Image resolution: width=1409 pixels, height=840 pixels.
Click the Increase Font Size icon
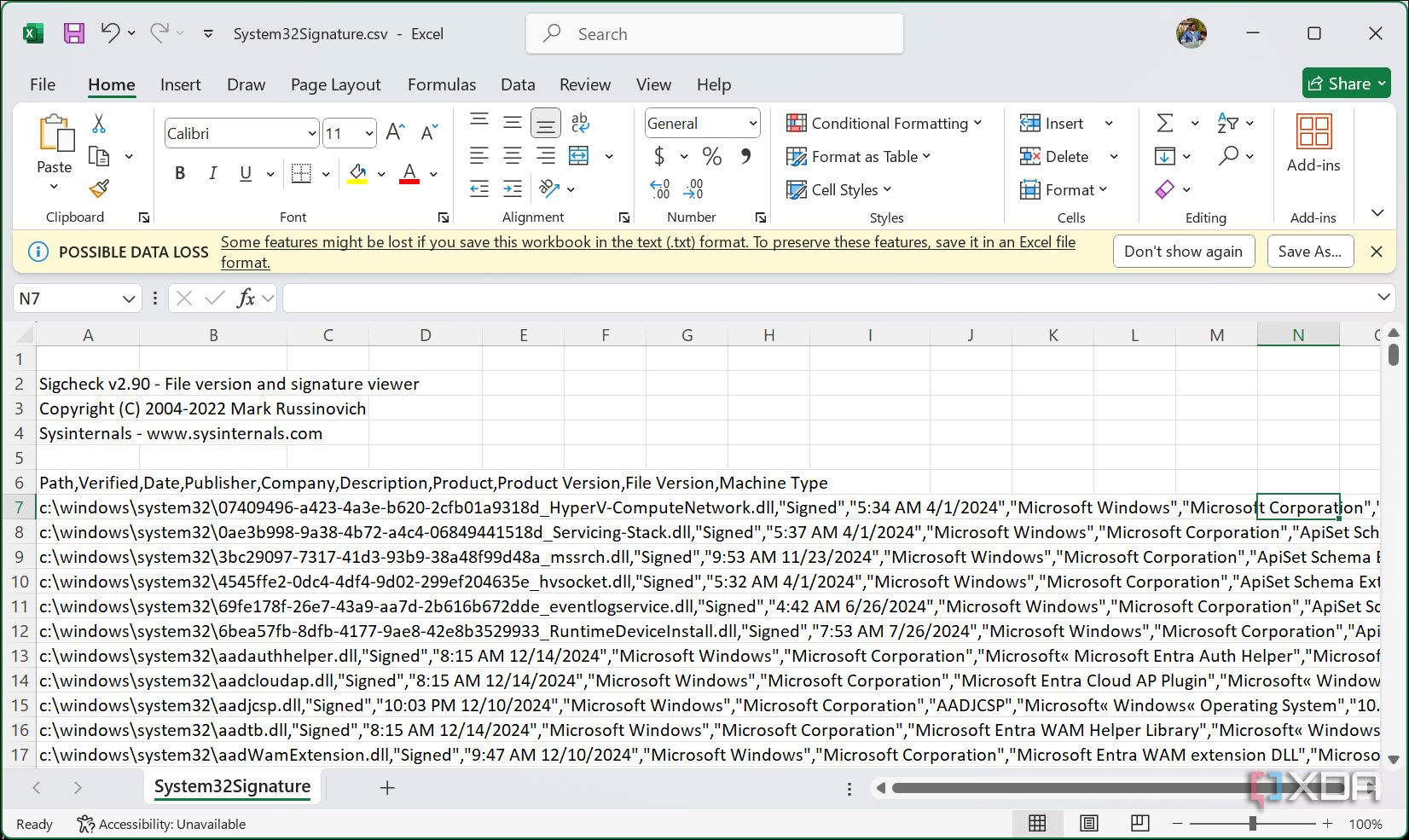pos(395,132)
